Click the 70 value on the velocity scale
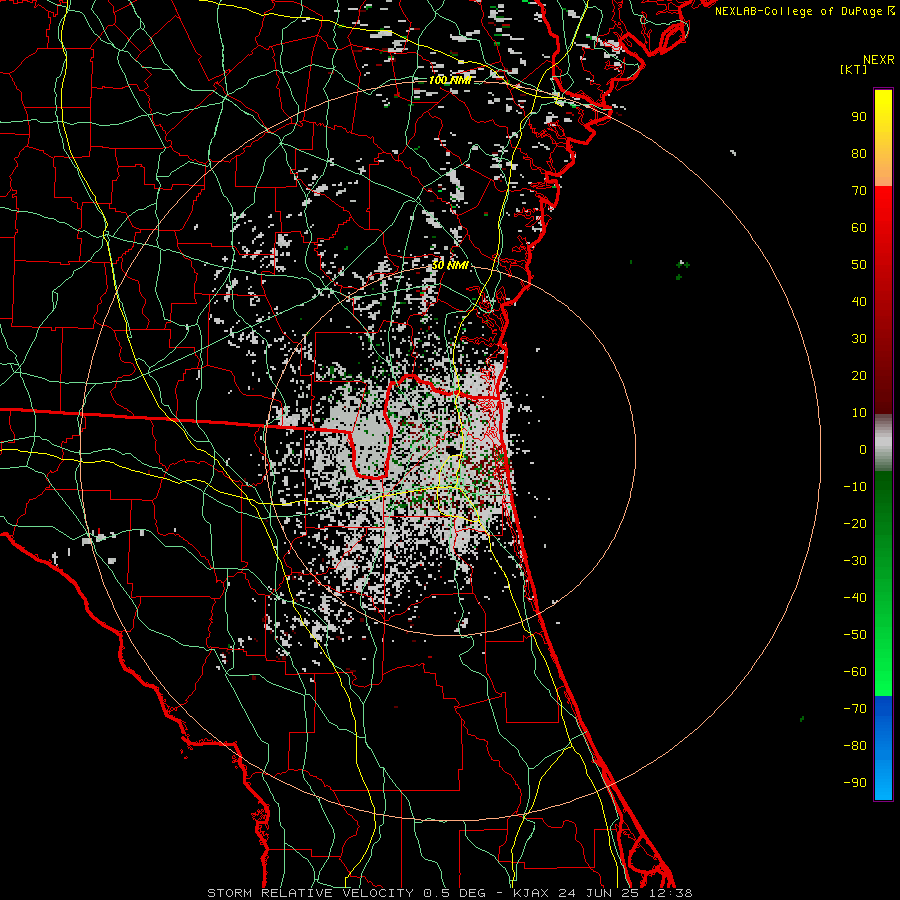Screen dimensions: 900x900 click(859, 191)
